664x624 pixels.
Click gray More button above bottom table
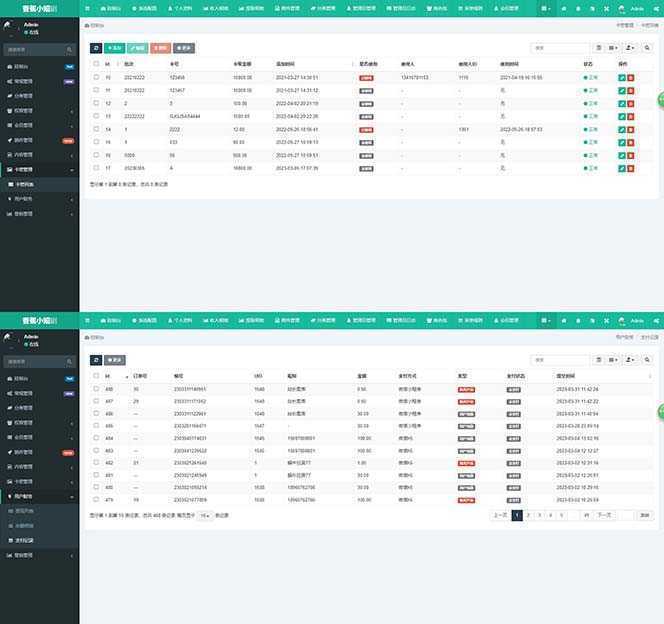point(114,360)
